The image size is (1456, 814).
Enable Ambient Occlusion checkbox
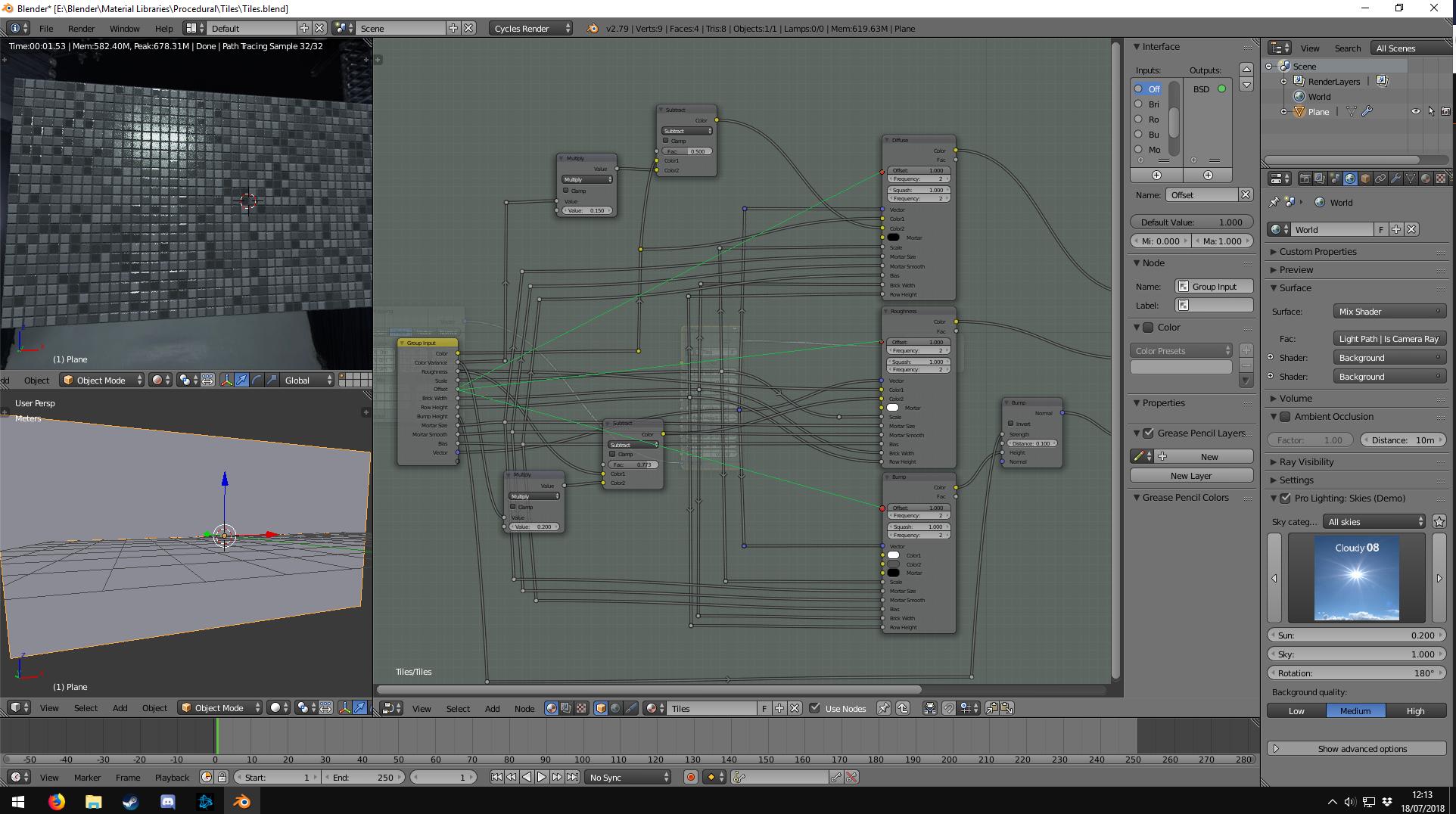pos(1285,417)
